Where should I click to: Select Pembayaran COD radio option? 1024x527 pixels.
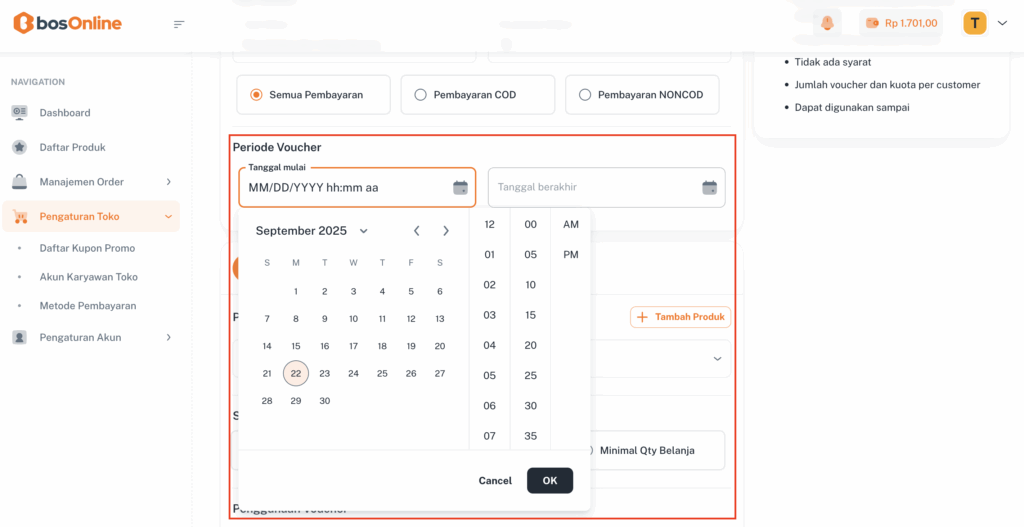(x=421, y=95)
